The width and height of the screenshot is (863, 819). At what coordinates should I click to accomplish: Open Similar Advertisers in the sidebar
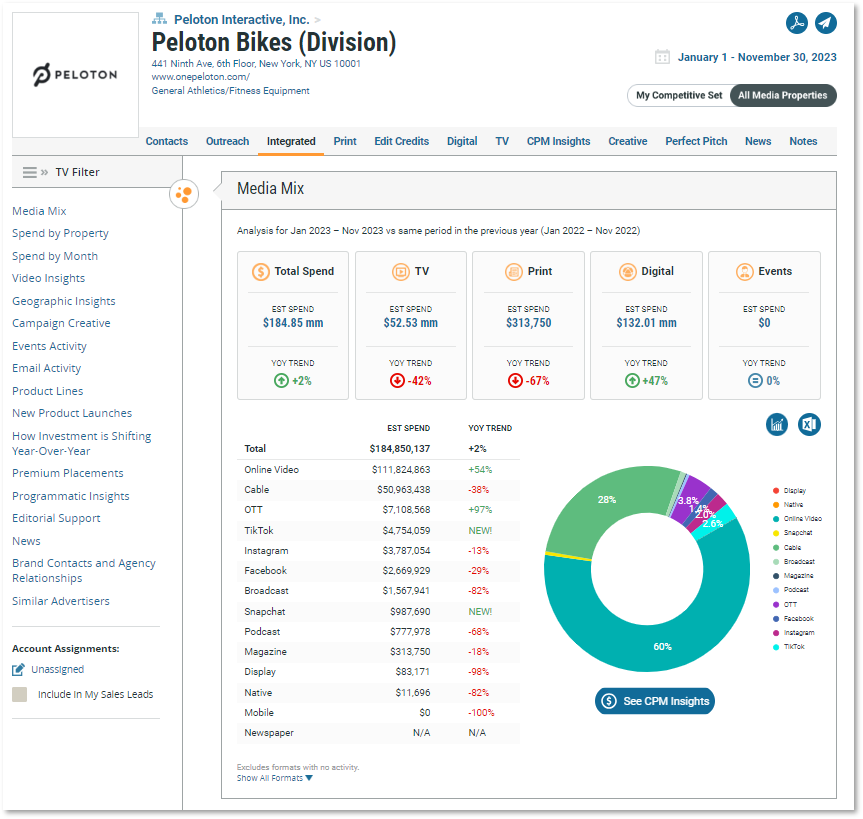[61, 601]
